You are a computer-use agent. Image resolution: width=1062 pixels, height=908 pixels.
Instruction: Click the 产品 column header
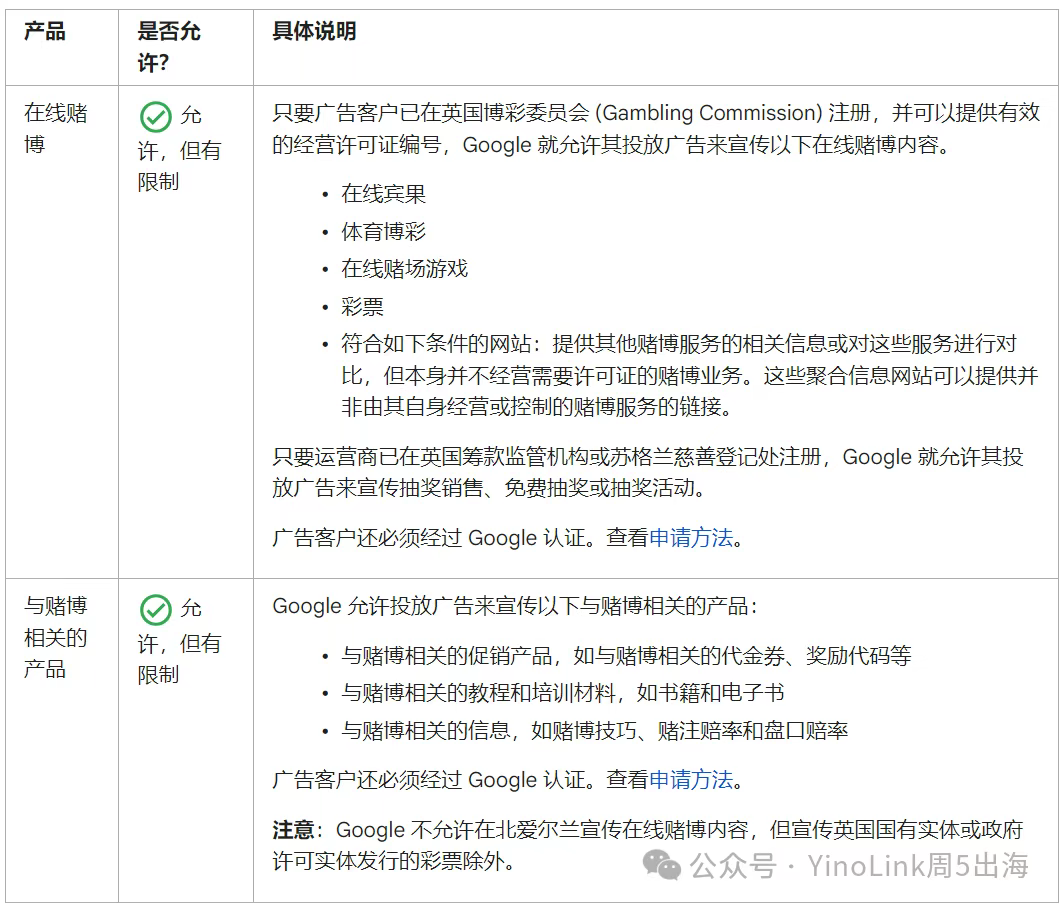point(45,31)
